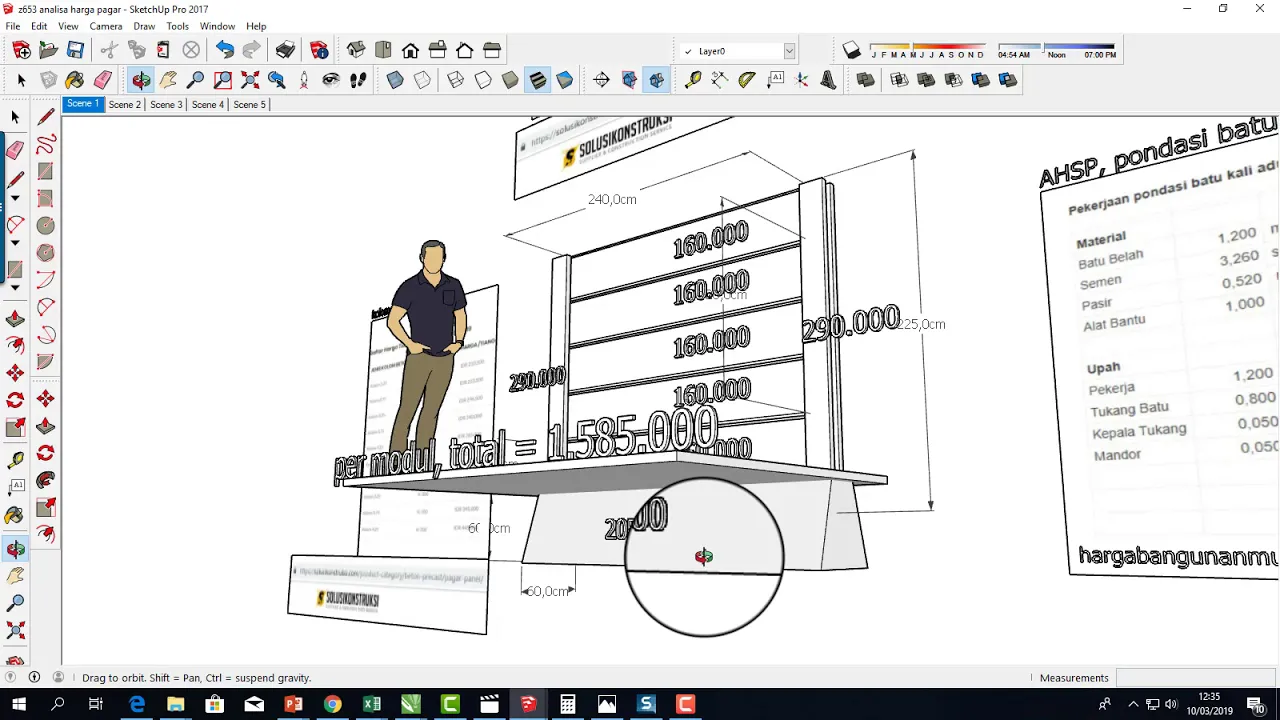Adjust the shadow time-of-day slider
Image resolution: width=1280 pixels, height=720 pixels.
[x=1056, y=47]
